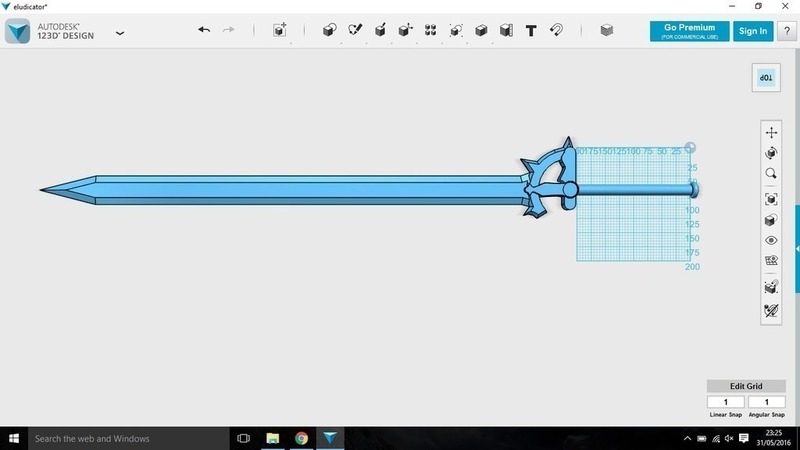Toggle grid visibility icon

pos(771,261)
